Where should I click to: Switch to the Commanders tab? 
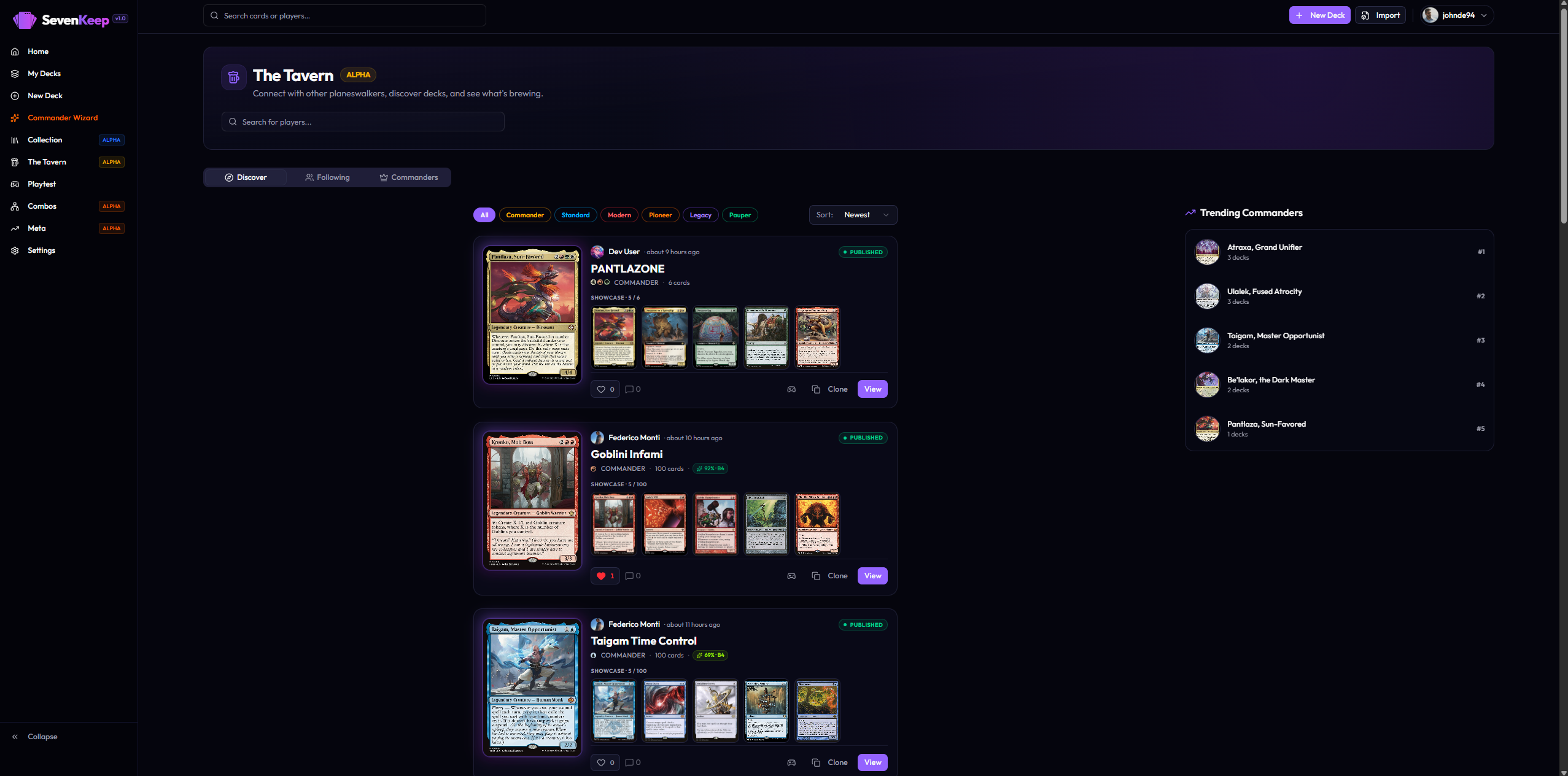[409, 177]
